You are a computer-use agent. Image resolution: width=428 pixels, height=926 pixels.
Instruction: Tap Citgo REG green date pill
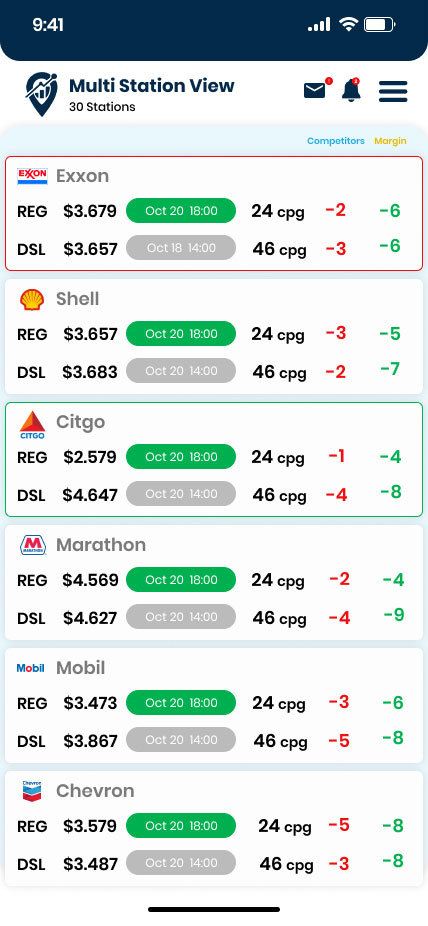181,457
